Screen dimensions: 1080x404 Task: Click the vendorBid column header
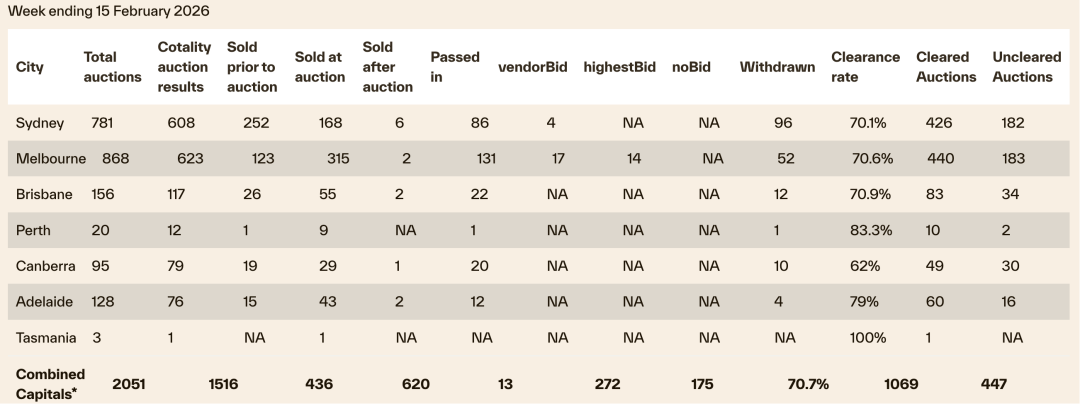[x=532, y=67]
